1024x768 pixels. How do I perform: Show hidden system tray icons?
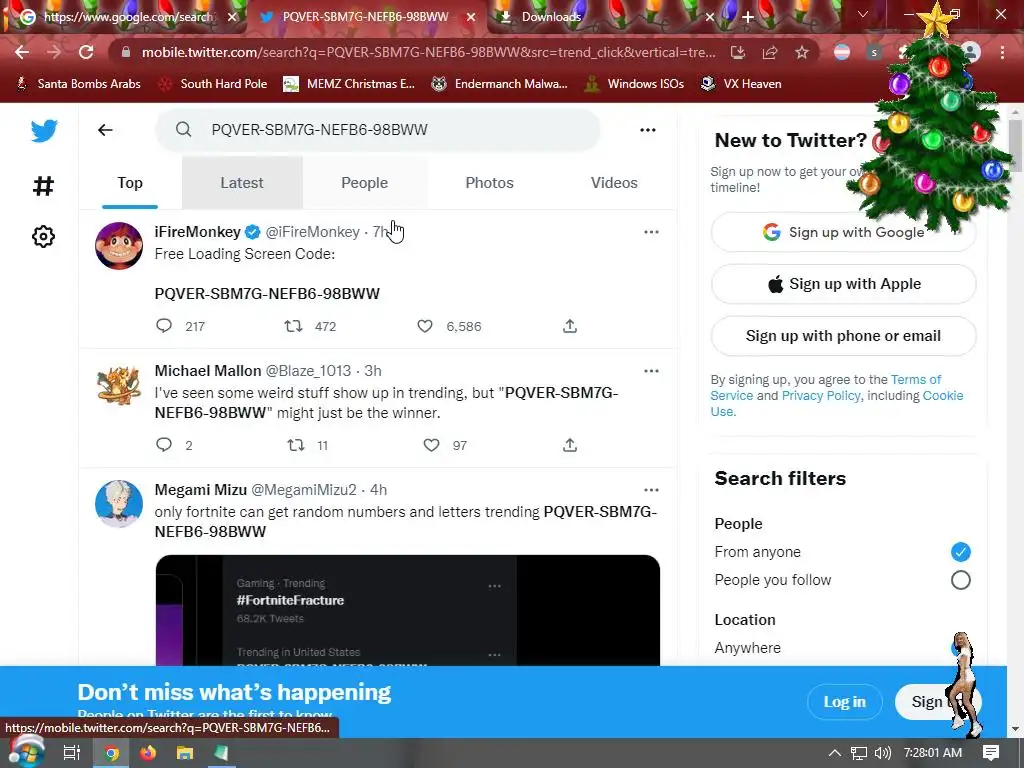pyautogui.click(x=834, y=753)
